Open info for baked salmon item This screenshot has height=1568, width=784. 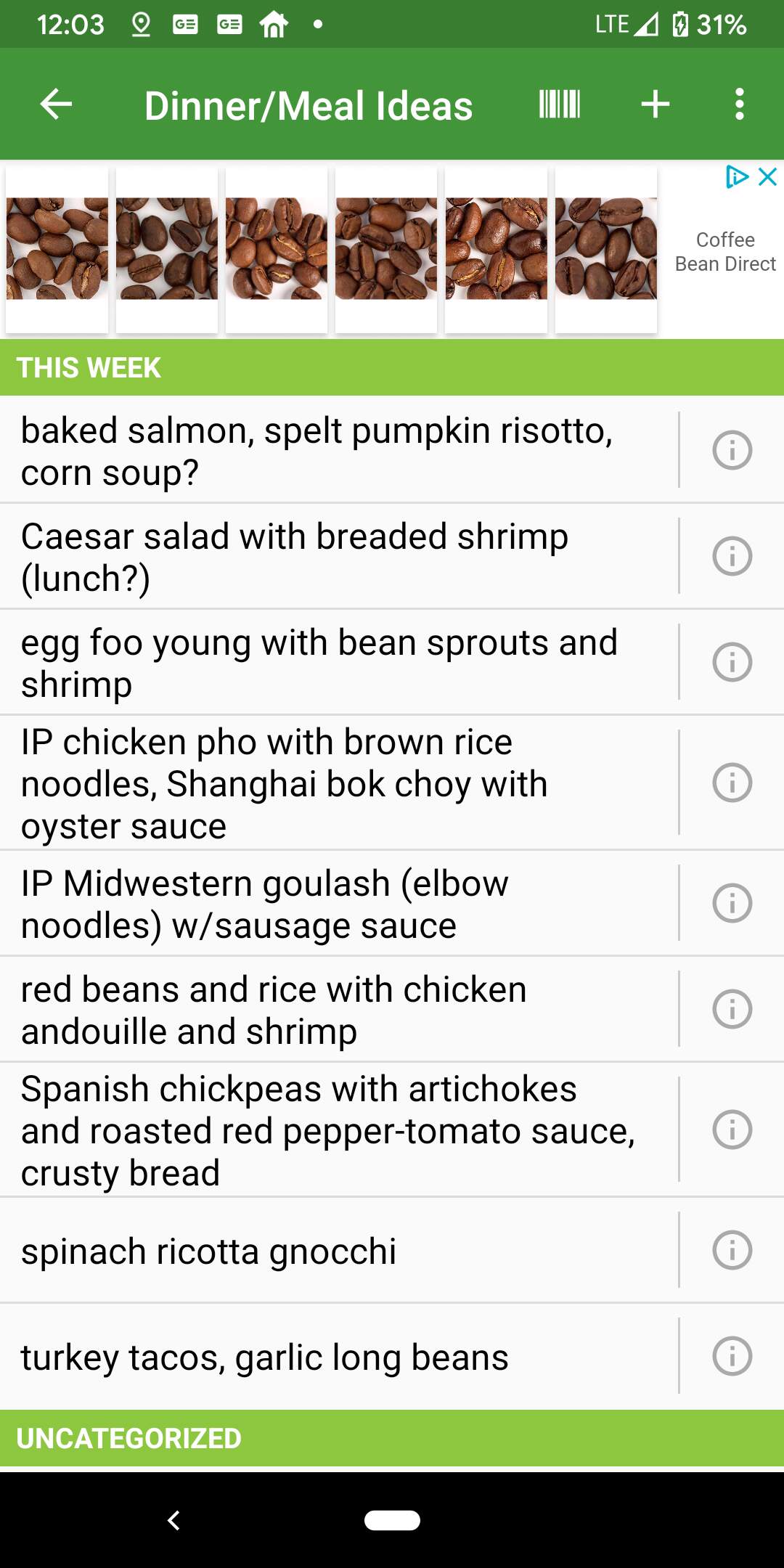[732, 450]
